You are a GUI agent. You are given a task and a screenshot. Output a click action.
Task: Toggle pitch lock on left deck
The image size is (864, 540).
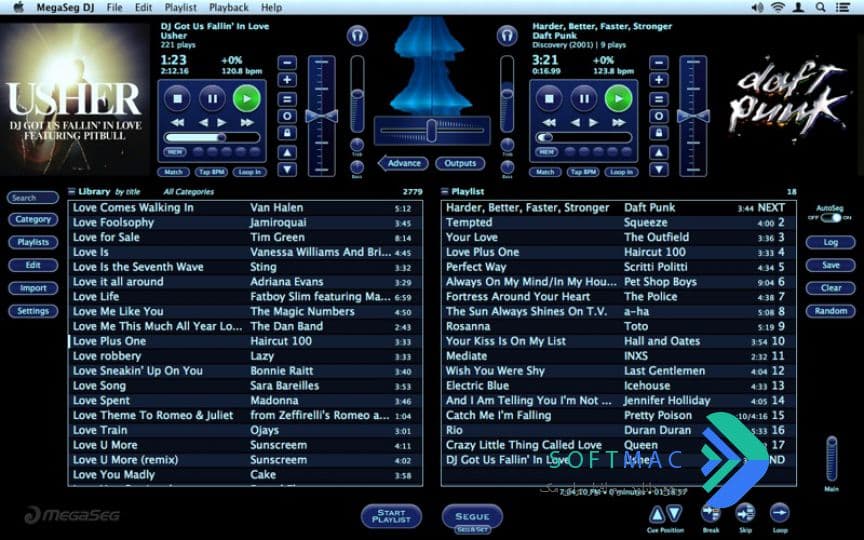[287, 133]
